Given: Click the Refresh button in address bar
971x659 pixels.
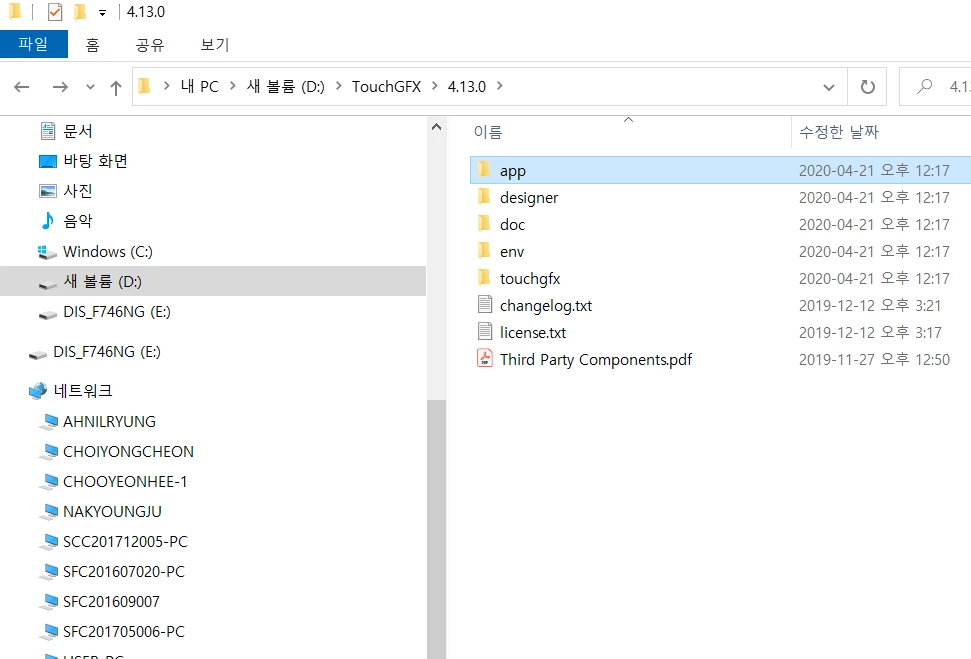Looking at the screenshot, I should point(868,87).
